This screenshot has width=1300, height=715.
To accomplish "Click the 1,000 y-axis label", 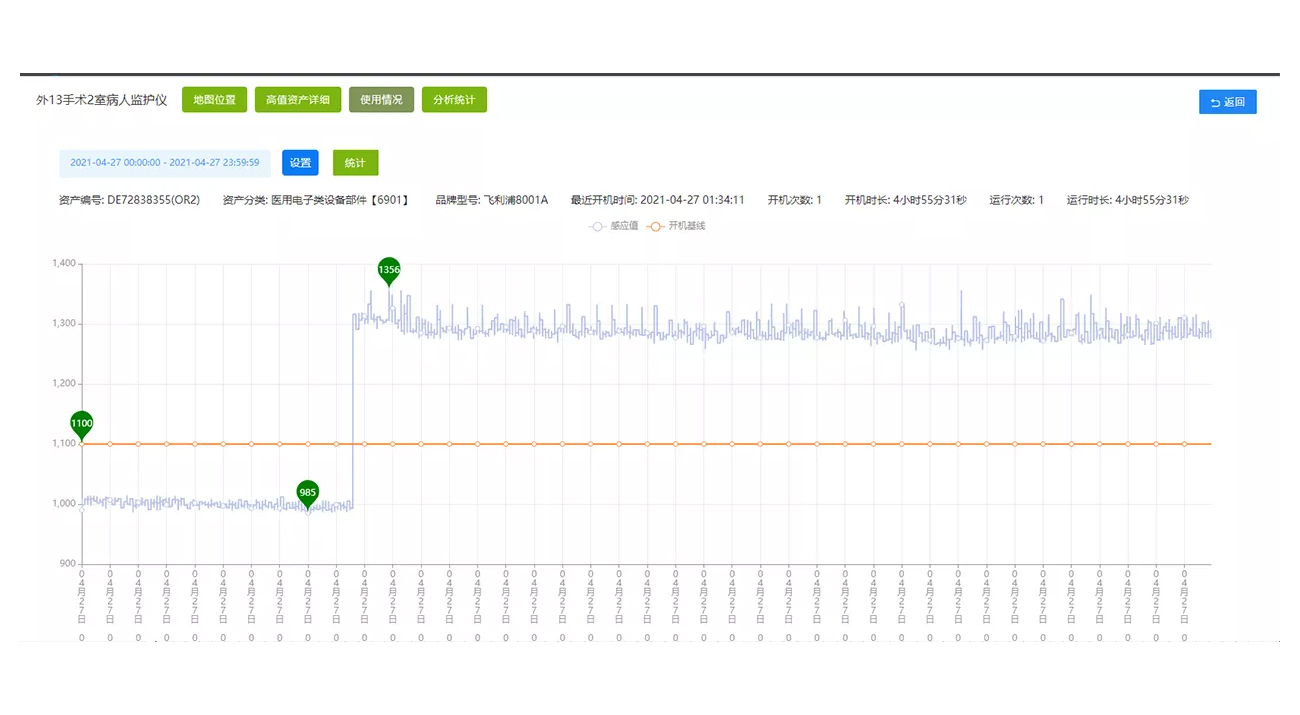I will (x=64, y=504).
